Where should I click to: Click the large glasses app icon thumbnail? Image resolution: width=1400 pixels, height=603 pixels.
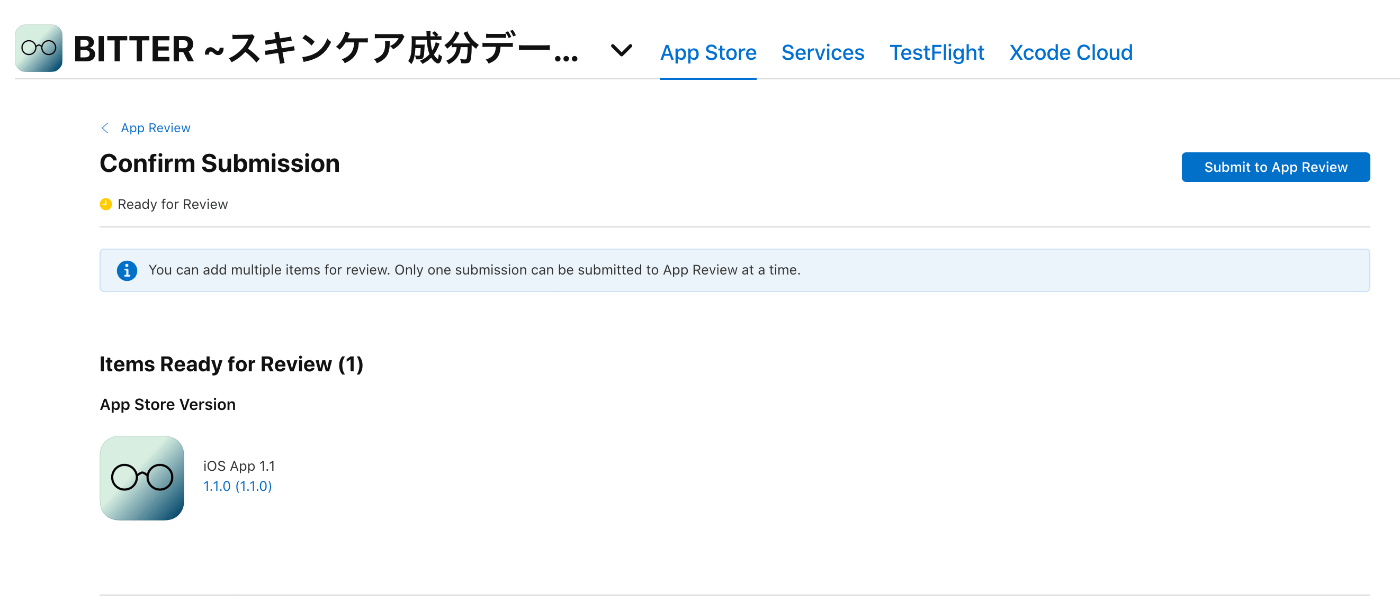142,478
